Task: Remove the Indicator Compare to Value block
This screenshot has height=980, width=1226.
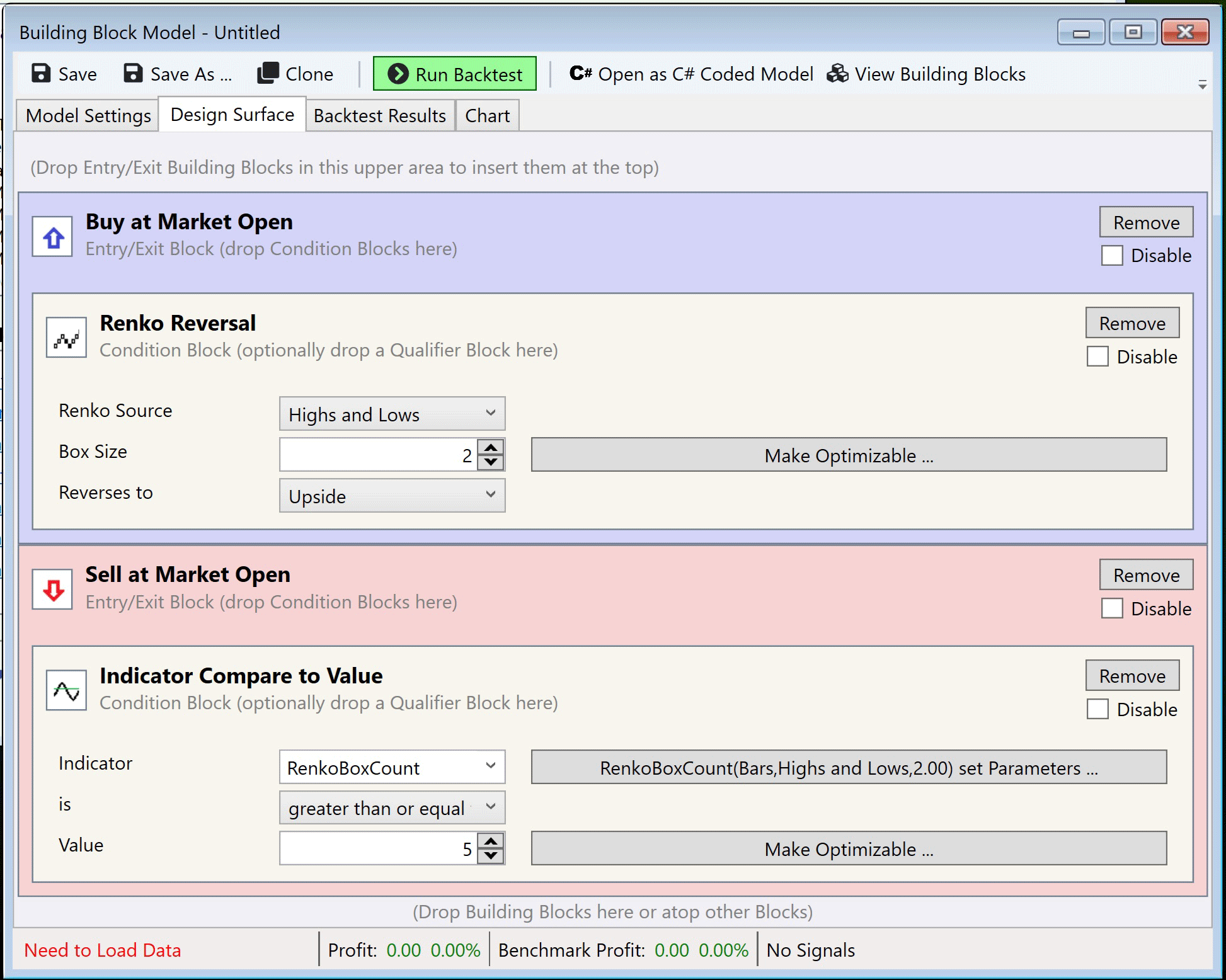Action: 1132,676
